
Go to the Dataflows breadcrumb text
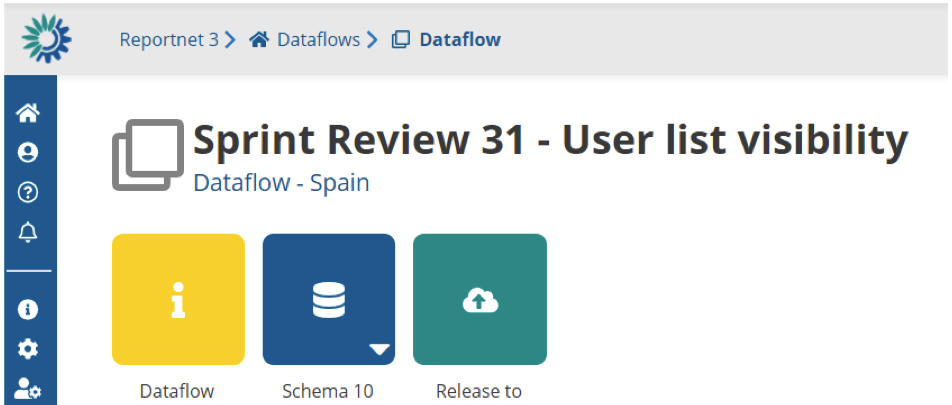(319, 40)
